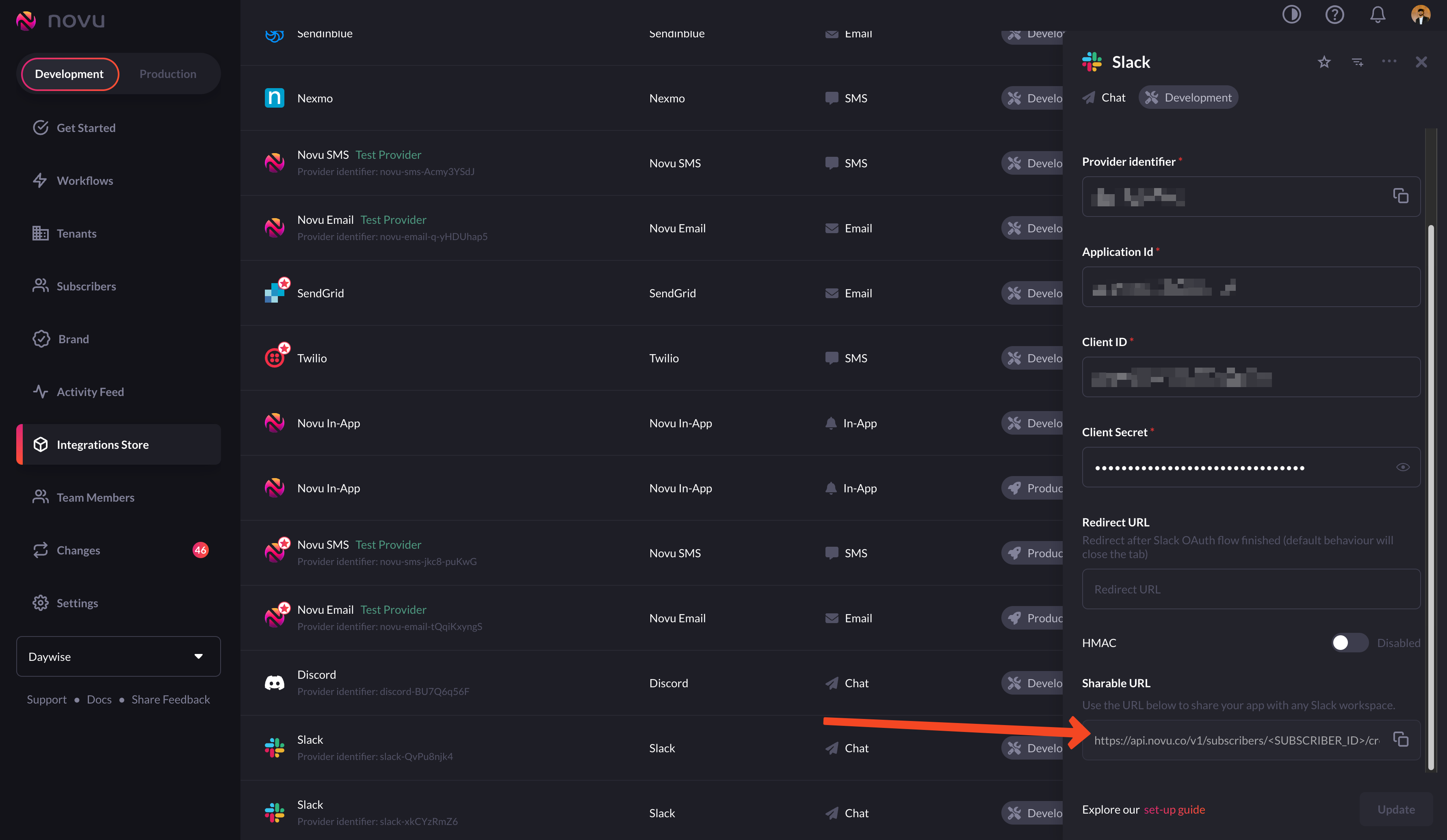This screenshot has width=1447, height=840.
Task: Go to Activity Feed page
Action: coord(90,392)
